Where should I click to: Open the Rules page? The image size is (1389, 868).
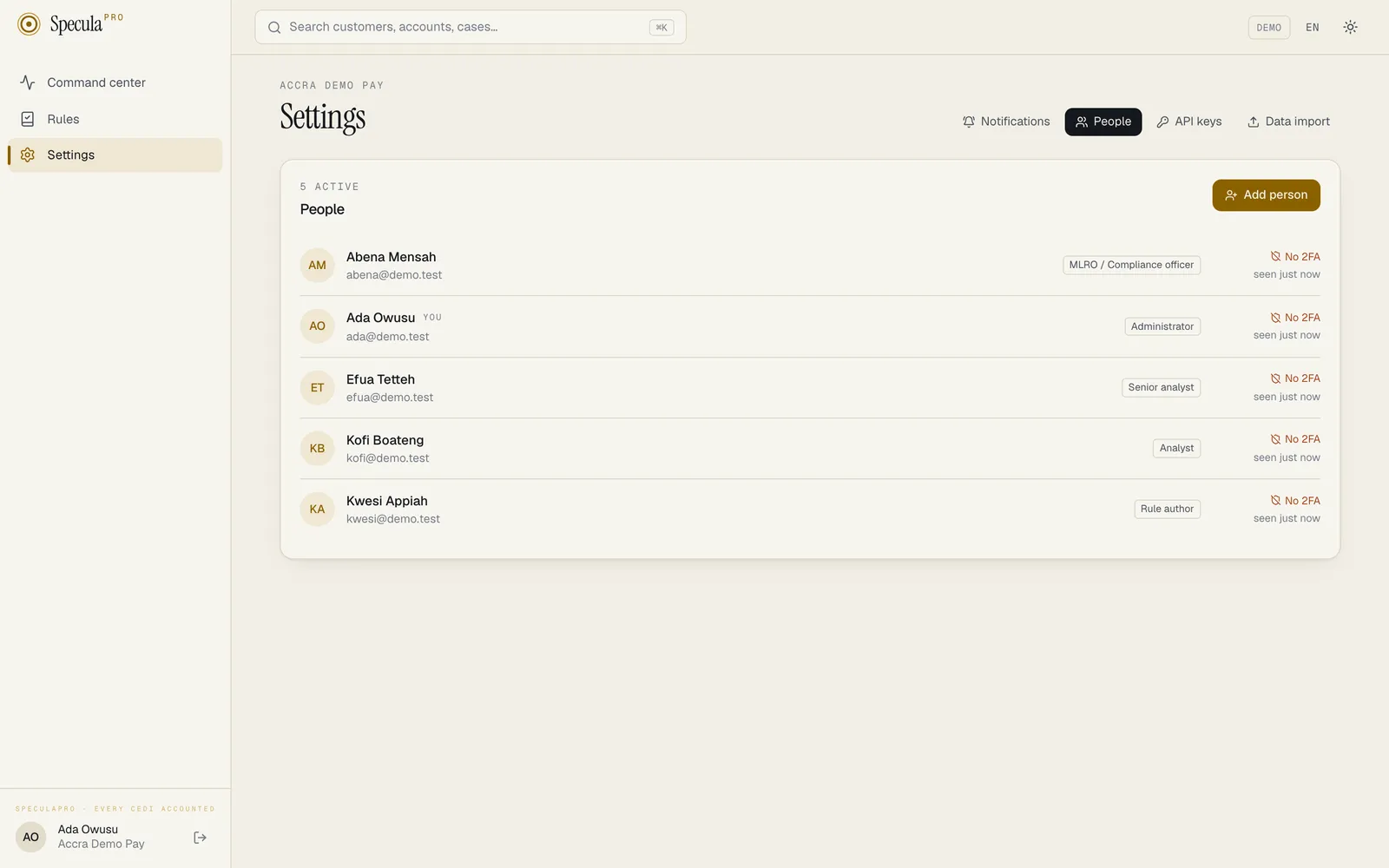point(115,119)
